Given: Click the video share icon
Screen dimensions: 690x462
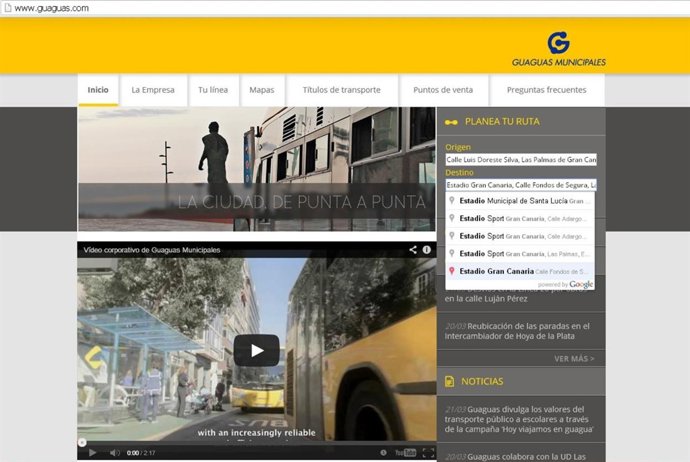Looking at the screenshot, I should 413,249.
